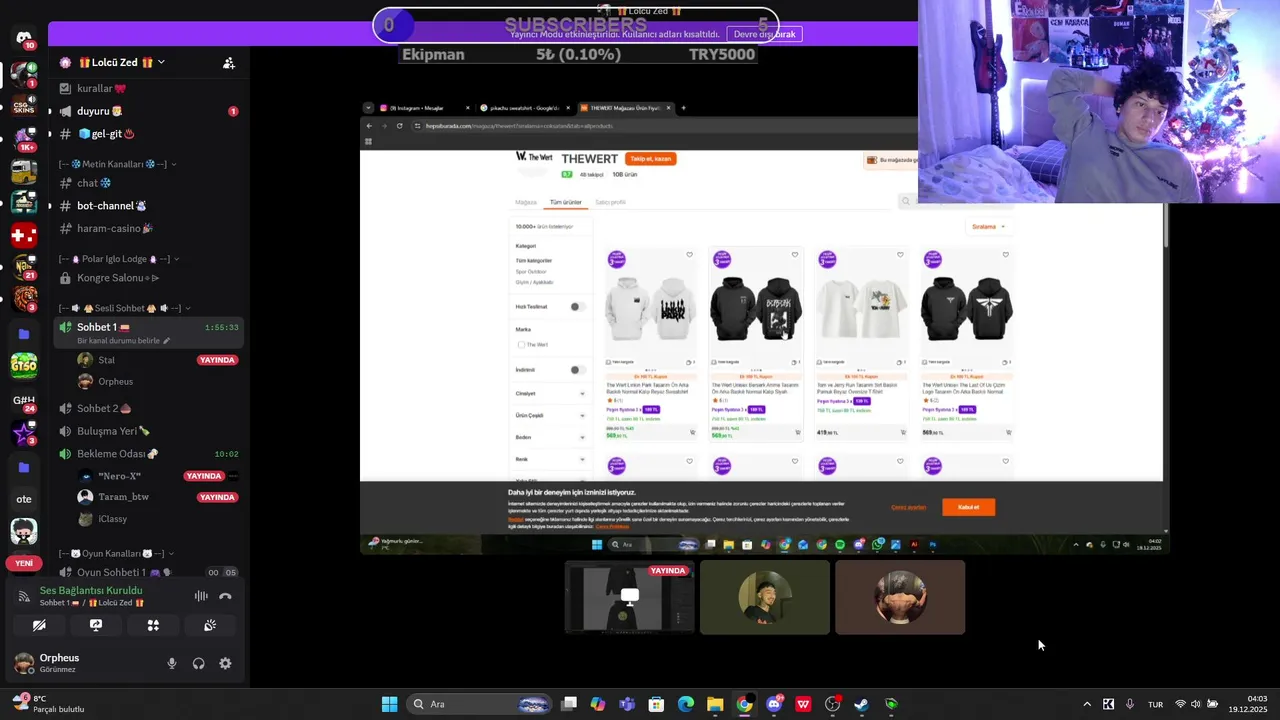Open the soundboard icon in voice panel
Image resolution: width=1280 pixels, height=720 pixels.
click(x=210, y=625)
